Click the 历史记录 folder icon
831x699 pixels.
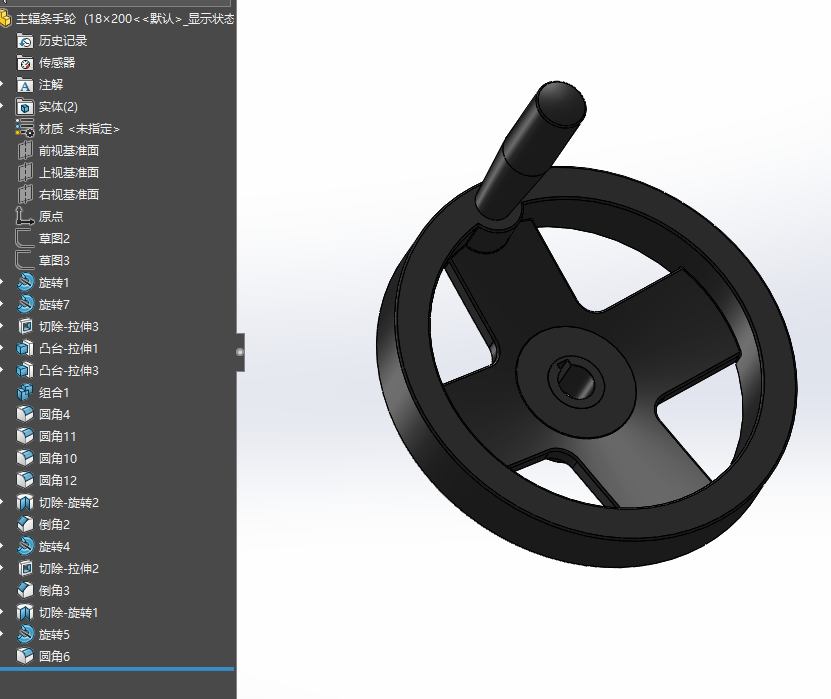(x=24, y=41)
